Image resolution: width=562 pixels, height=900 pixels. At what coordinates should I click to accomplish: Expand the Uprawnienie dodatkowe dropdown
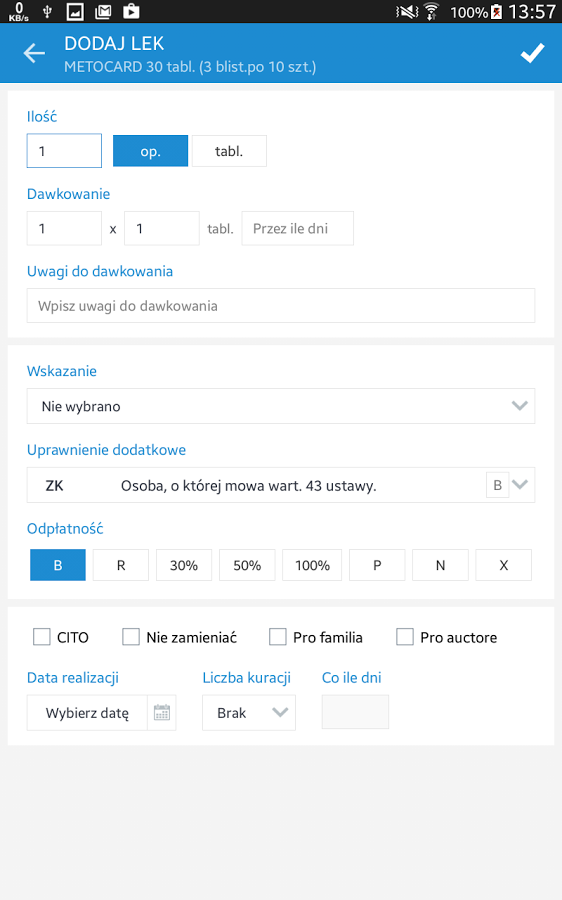281,485
